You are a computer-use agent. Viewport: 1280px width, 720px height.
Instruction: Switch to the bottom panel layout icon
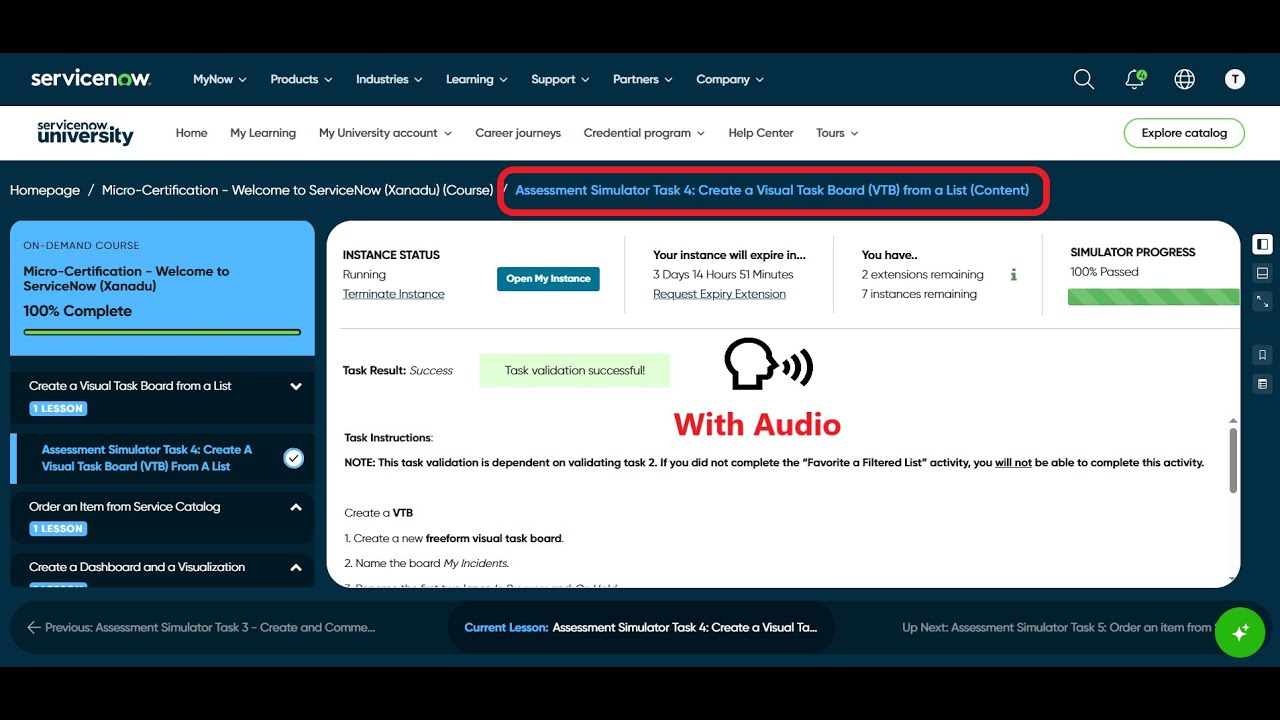coord(1263,273)
